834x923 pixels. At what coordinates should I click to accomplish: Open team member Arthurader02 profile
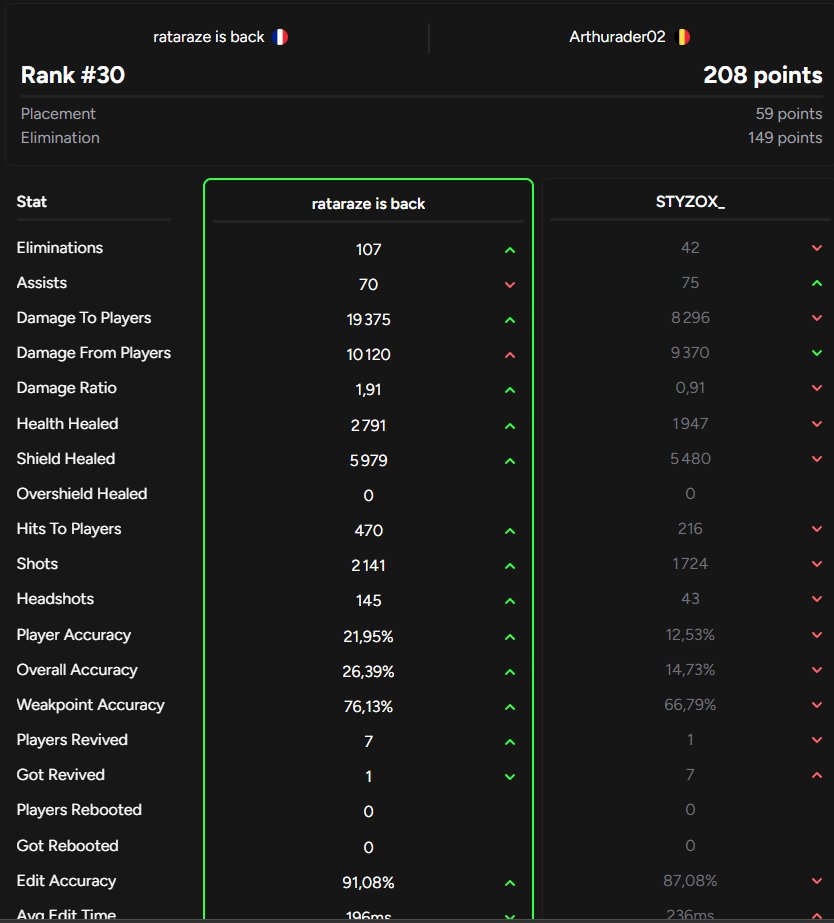617,37
